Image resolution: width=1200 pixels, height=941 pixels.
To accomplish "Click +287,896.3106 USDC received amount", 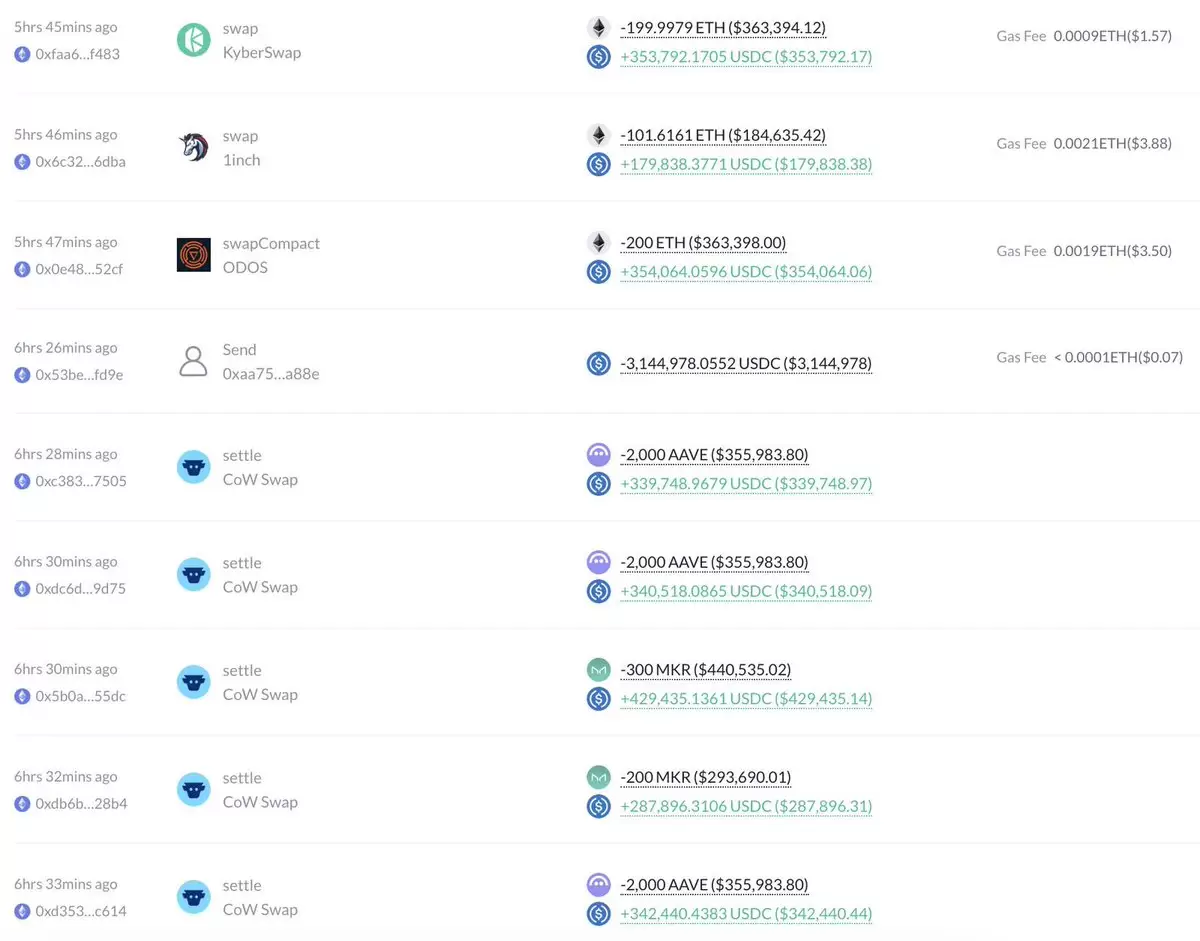I will click(x=746, y=806).
